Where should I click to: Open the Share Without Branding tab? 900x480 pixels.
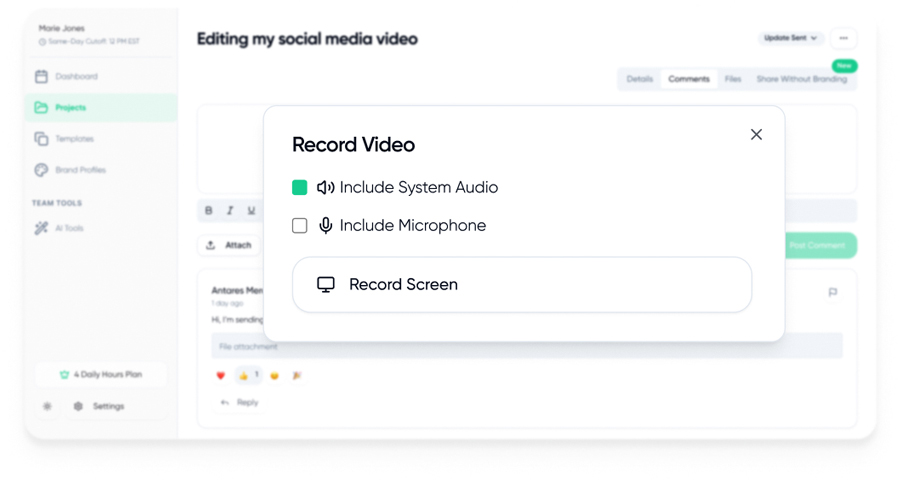click(x=801, y=79)
